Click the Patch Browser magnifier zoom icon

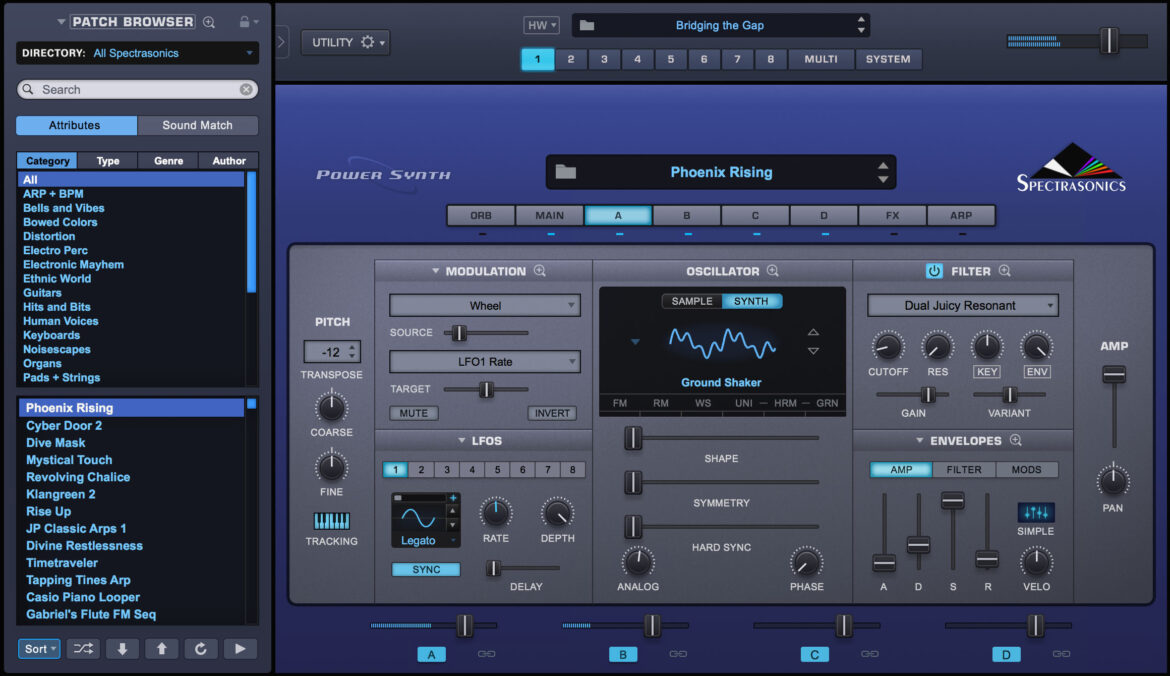pyautogui.click(x=209, y=22)
